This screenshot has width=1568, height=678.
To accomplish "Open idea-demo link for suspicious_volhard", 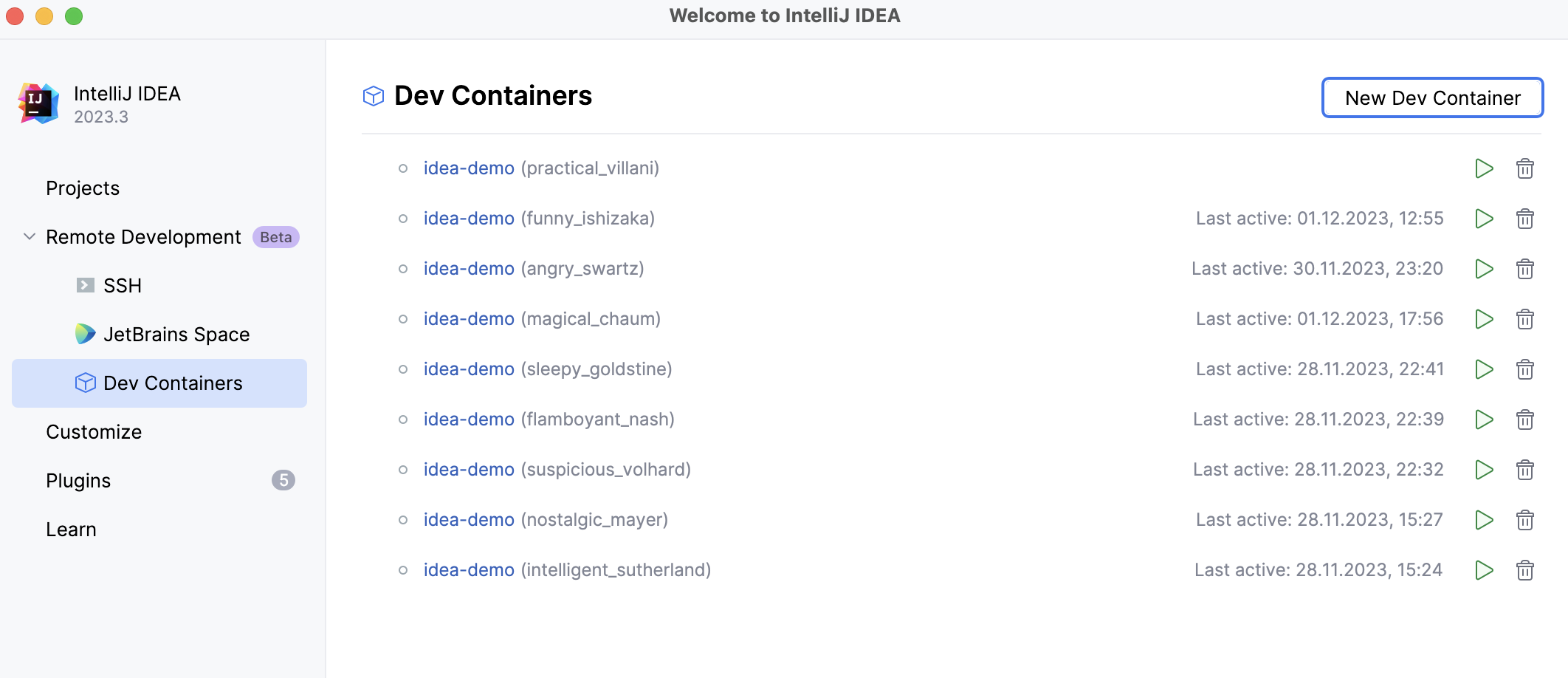I will point(469,470).
